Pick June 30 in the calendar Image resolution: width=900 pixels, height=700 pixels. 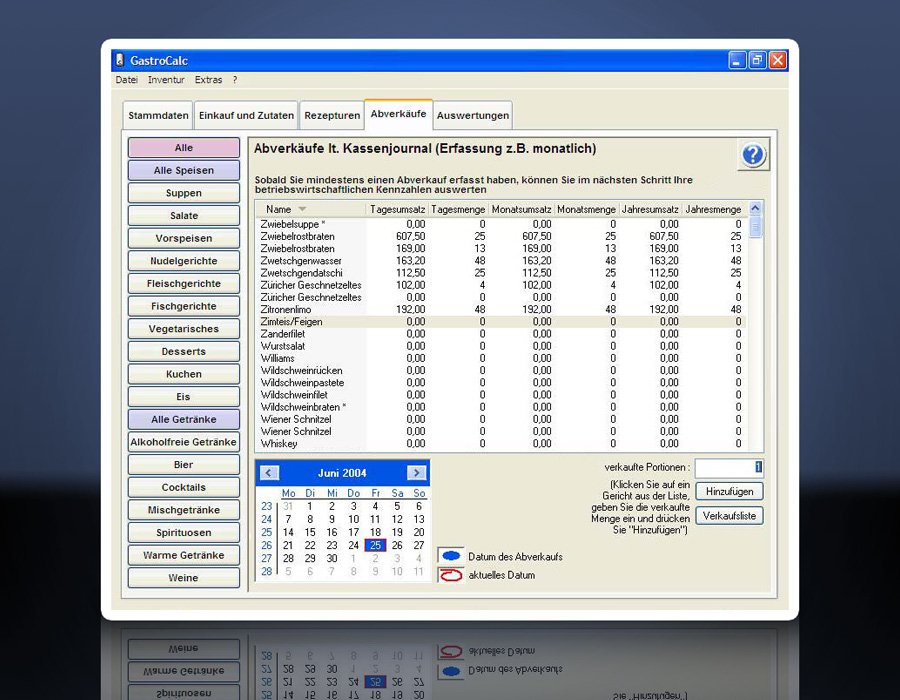pyautogui.click(x=332, y=558)
